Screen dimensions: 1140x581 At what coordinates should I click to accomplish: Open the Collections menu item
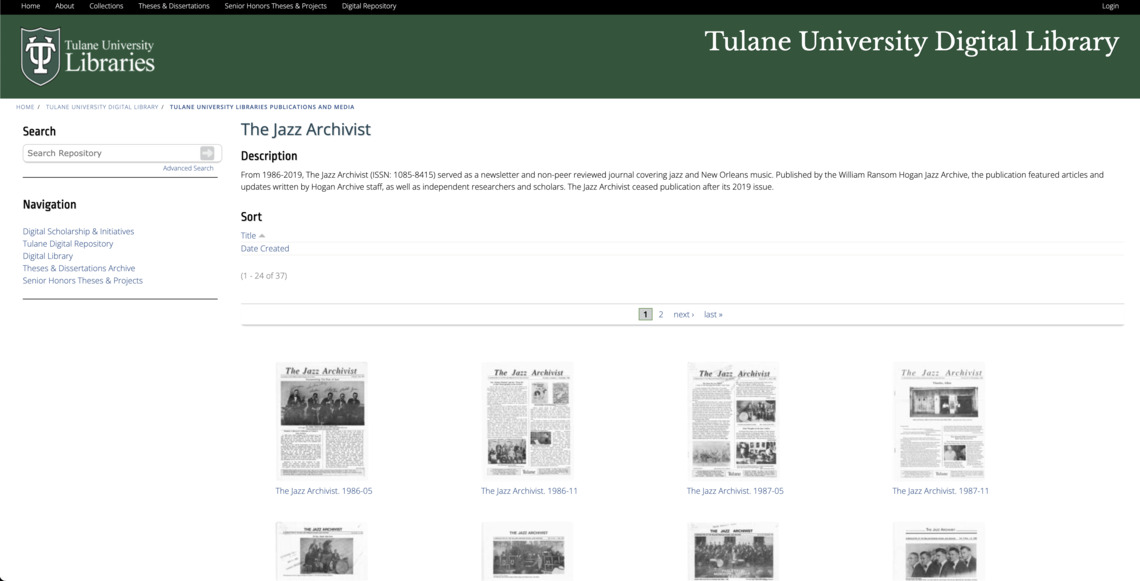click(x=106, y=6)
